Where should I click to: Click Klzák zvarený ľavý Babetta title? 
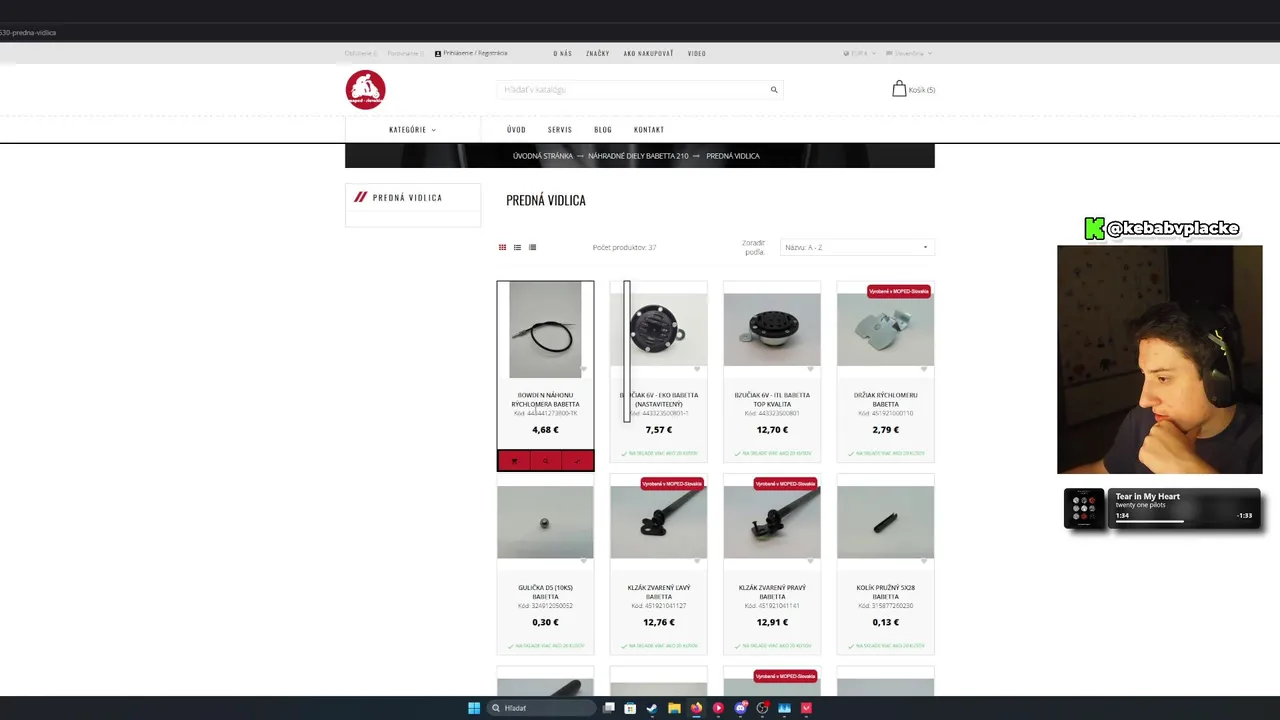659,592
